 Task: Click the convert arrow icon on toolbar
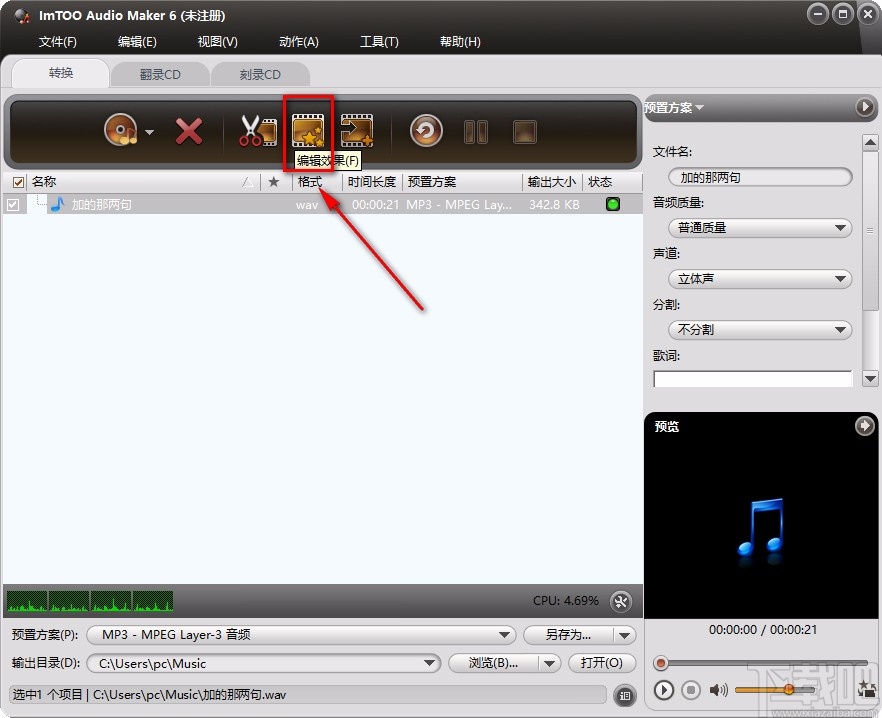[357, 130]
